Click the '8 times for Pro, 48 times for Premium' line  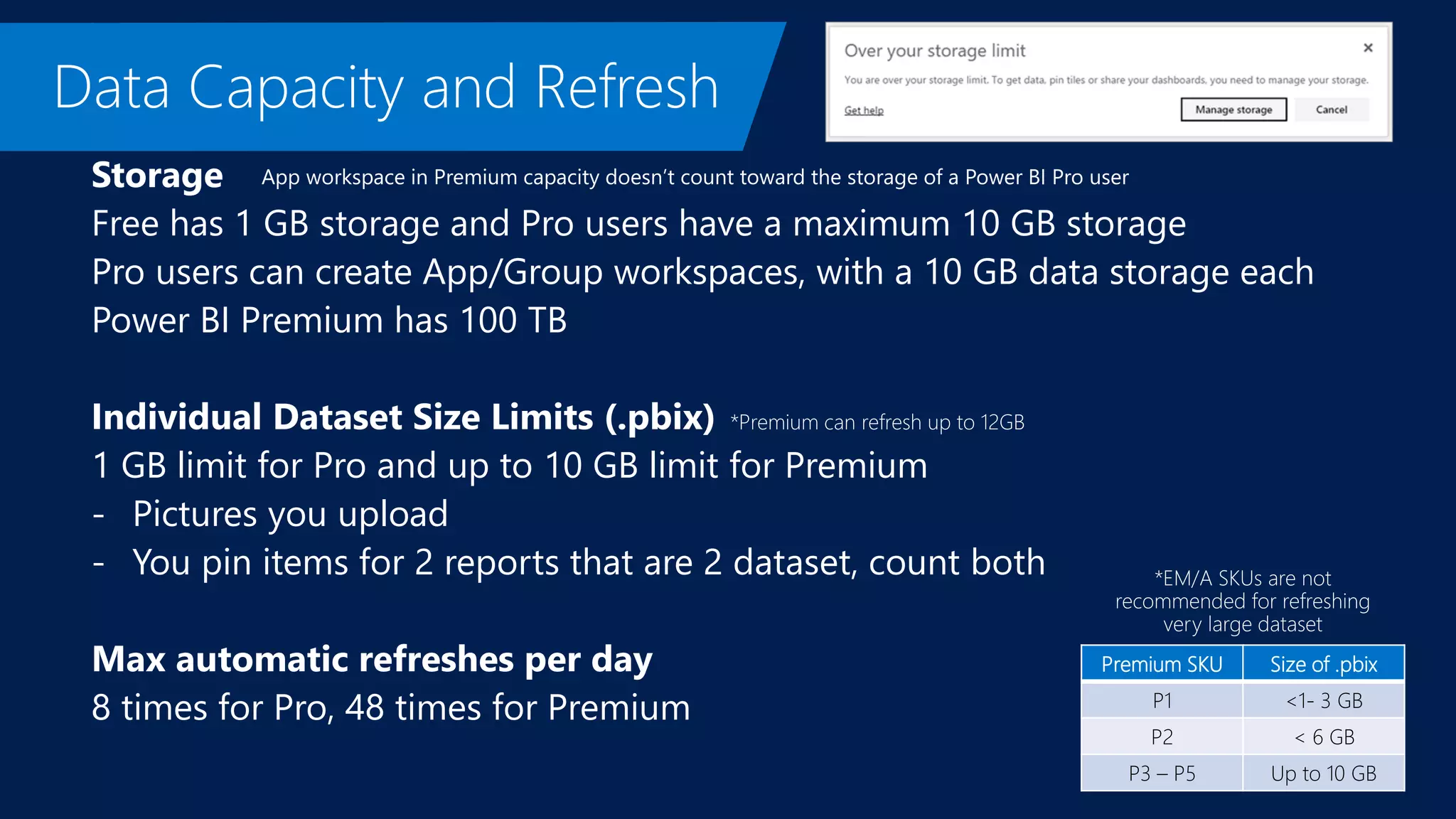pyautogui.click(x=391, y=708)
